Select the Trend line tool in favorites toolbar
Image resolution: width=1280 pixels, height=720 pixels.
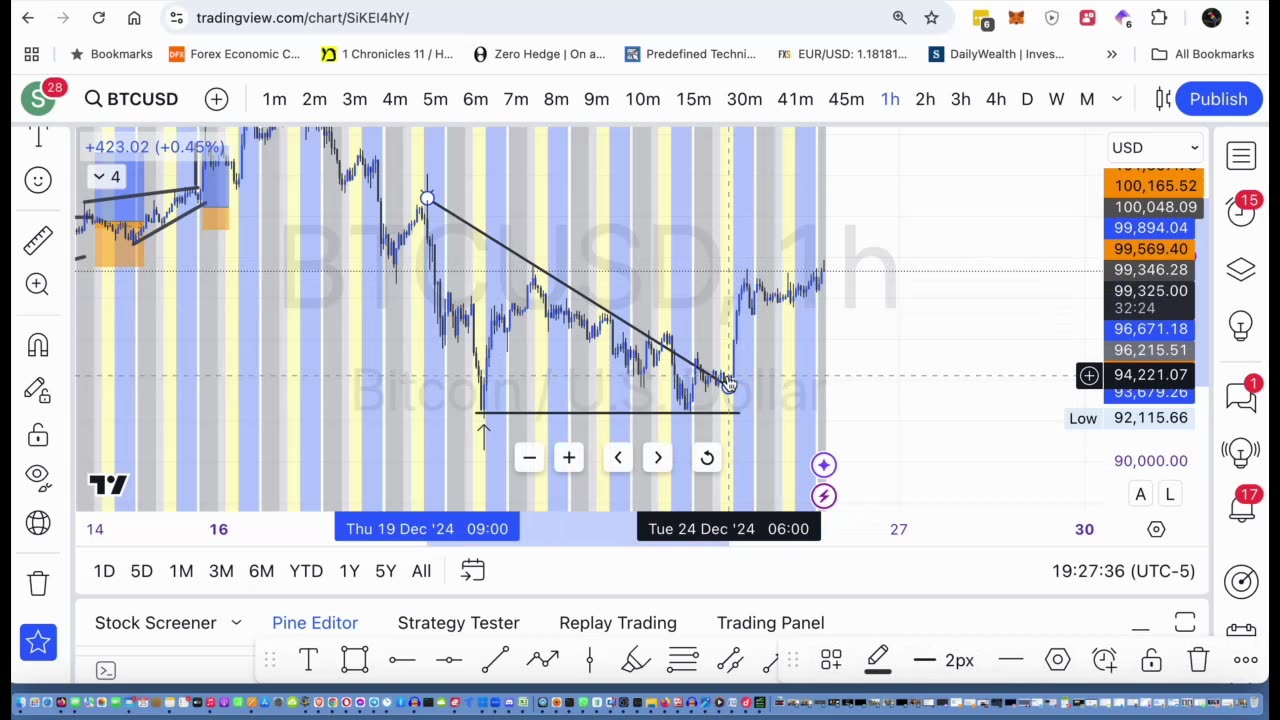495,660
